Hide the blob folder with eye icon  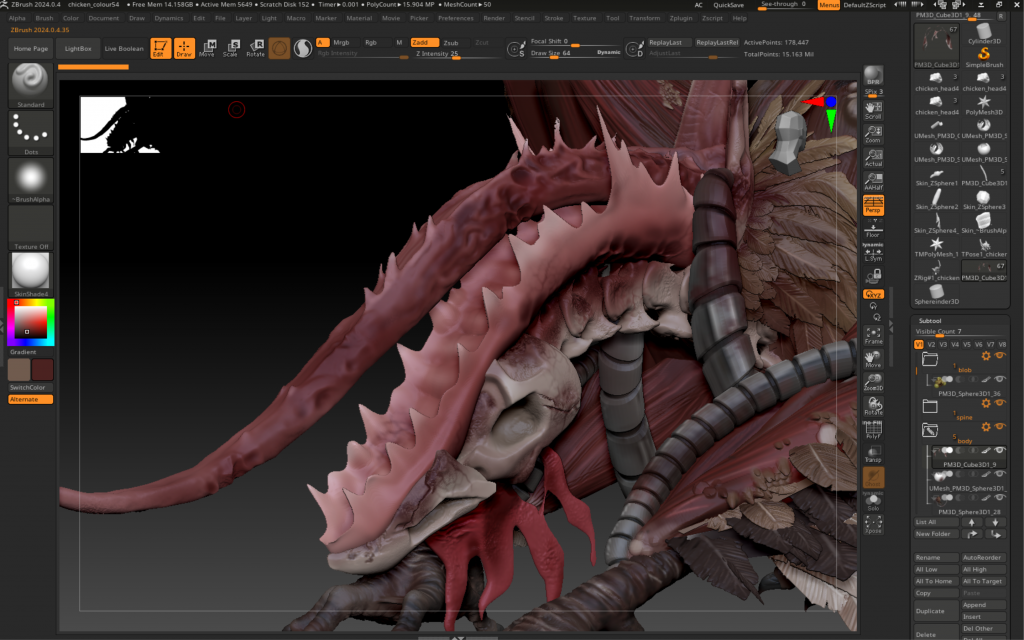(1001, 355)
